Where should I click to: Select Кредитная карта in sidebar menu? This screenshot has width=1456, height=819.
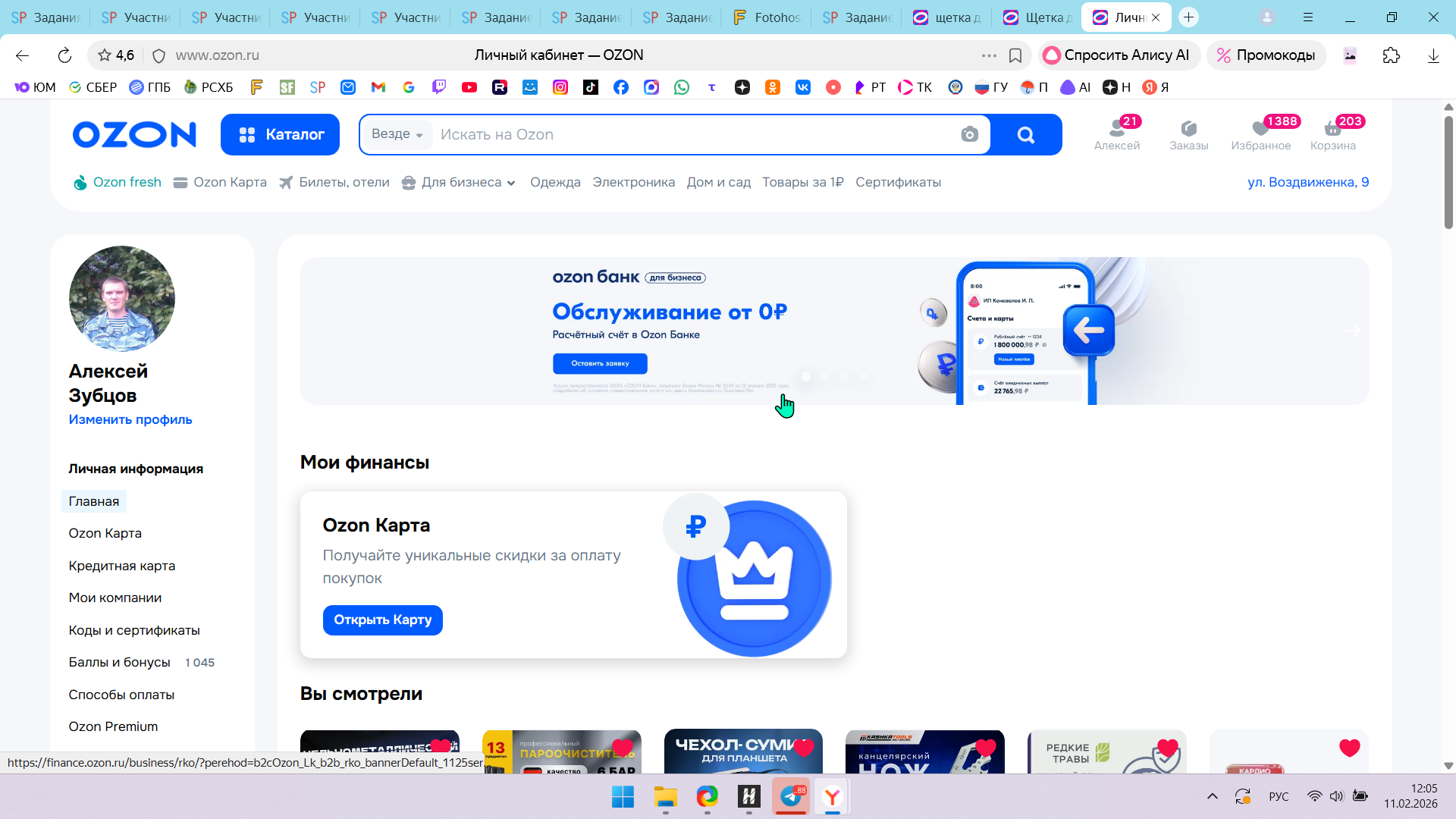tap(121, 566)
